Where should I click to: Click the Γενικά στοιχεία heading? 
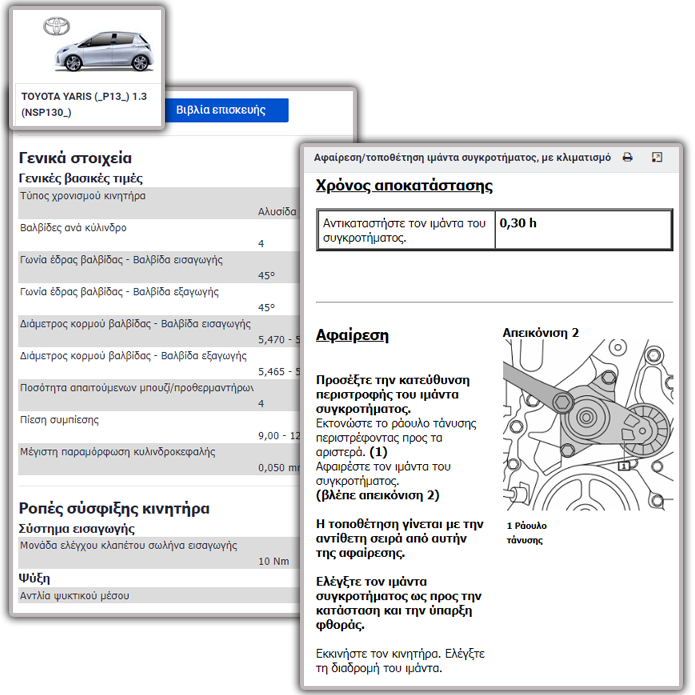pos(75,158)
